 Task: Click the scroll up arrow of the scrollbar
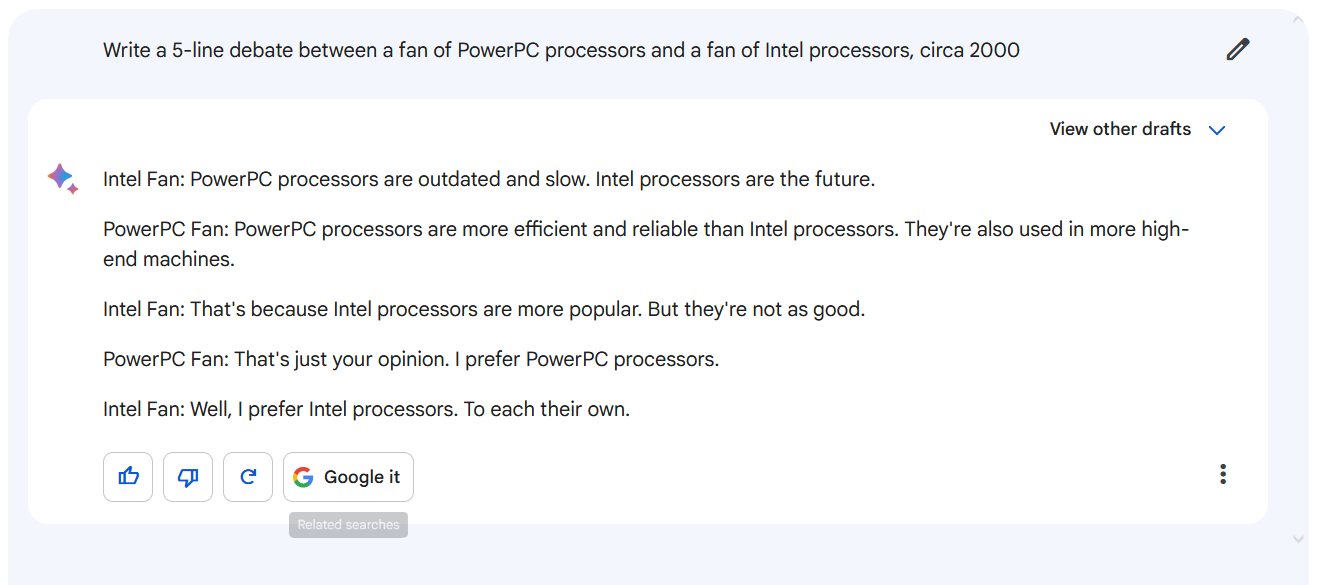click(x=1299, y=21)
